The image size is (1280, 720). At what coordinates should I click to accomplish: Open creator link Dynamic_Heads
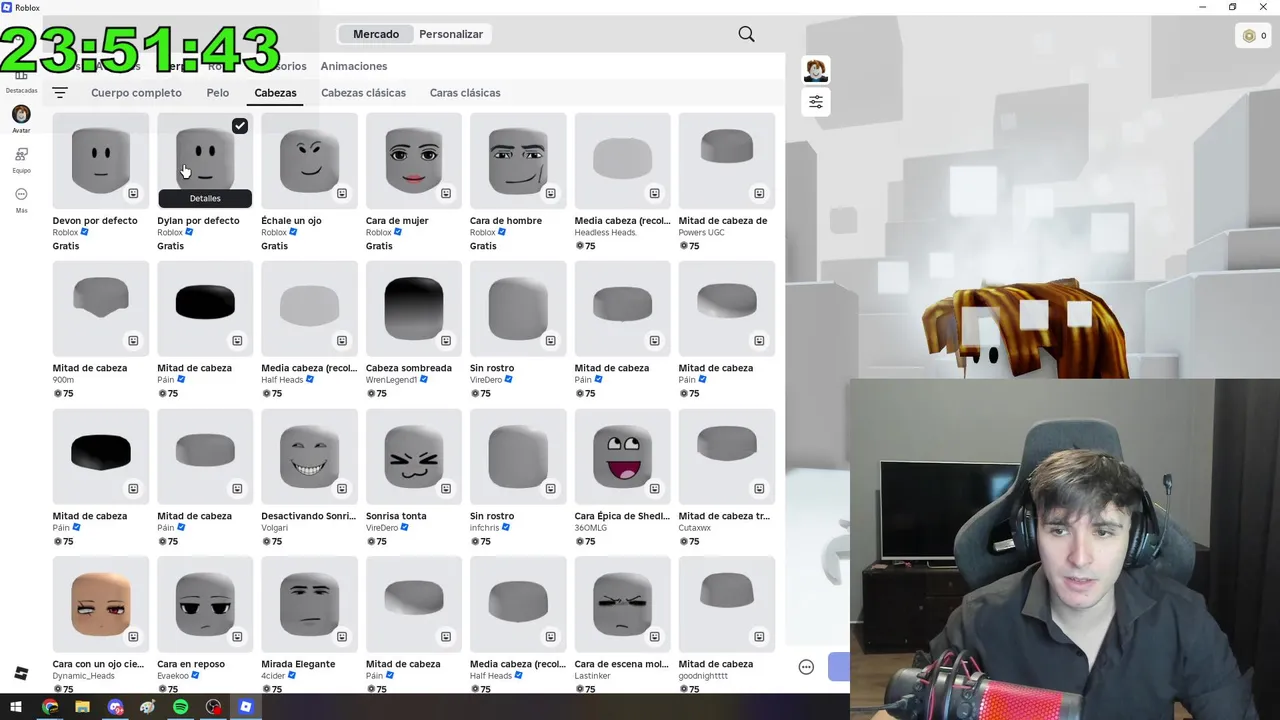84,676
